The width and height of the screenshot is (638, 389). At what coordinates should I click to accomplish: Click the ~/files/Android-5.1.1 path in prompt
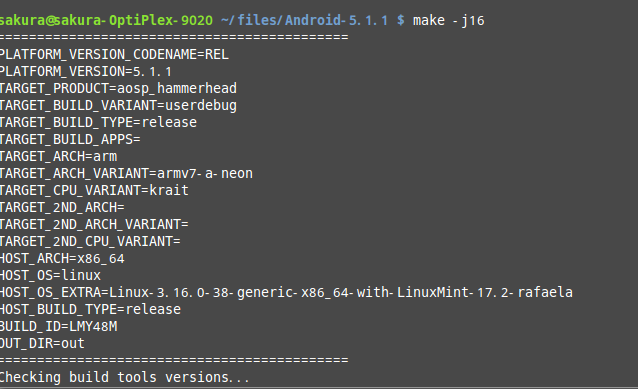(x=304, y=20)
